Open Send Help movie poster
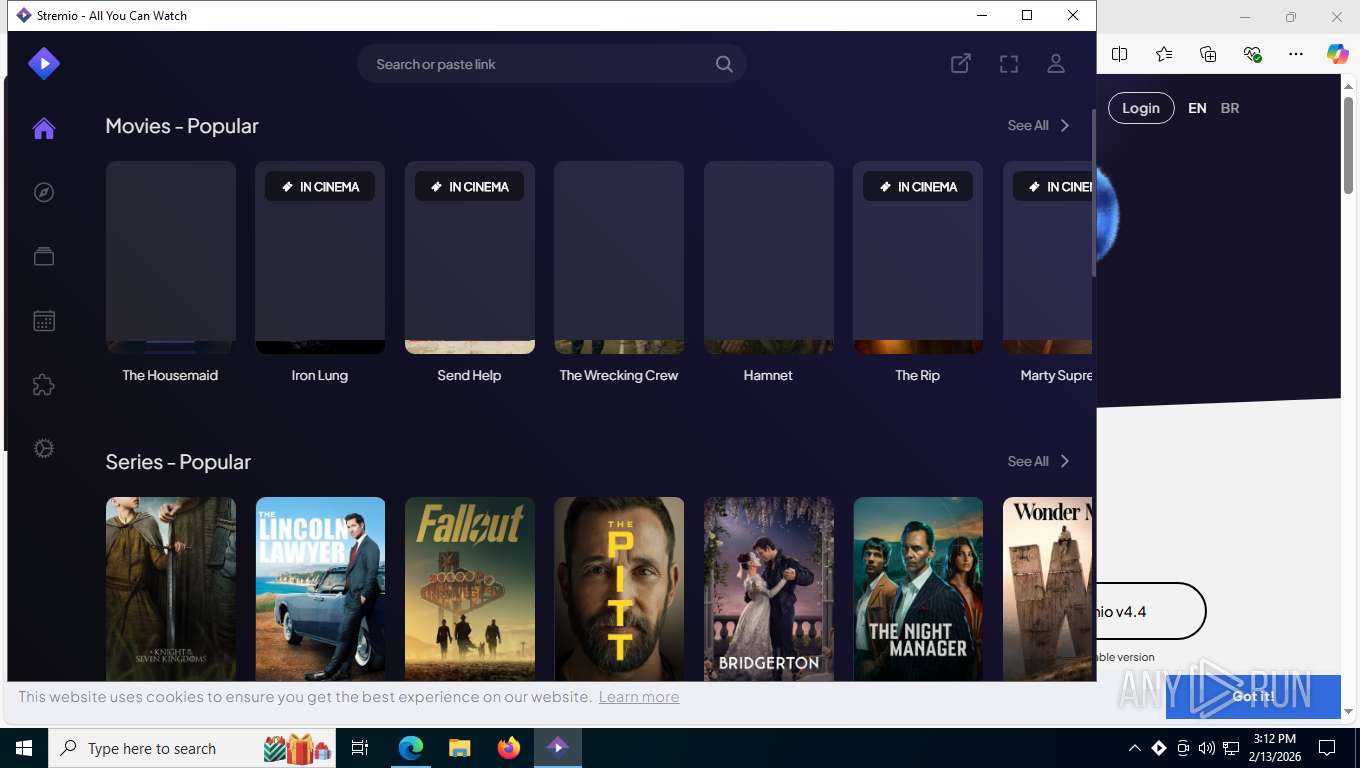 click(x=470, y=257)
